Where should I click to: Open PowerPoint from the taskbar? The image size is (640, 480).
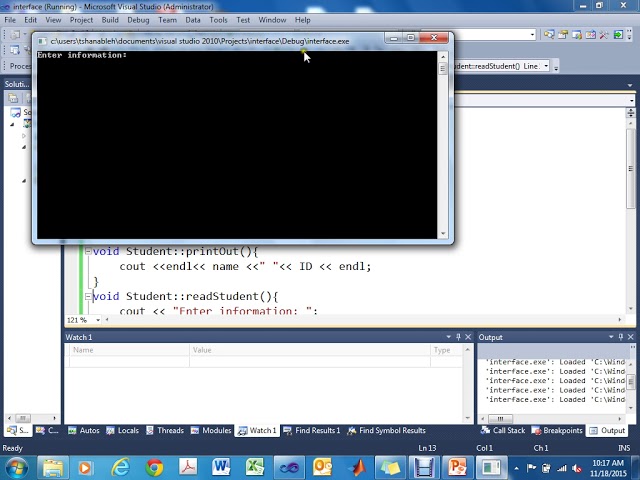[458, 467]
